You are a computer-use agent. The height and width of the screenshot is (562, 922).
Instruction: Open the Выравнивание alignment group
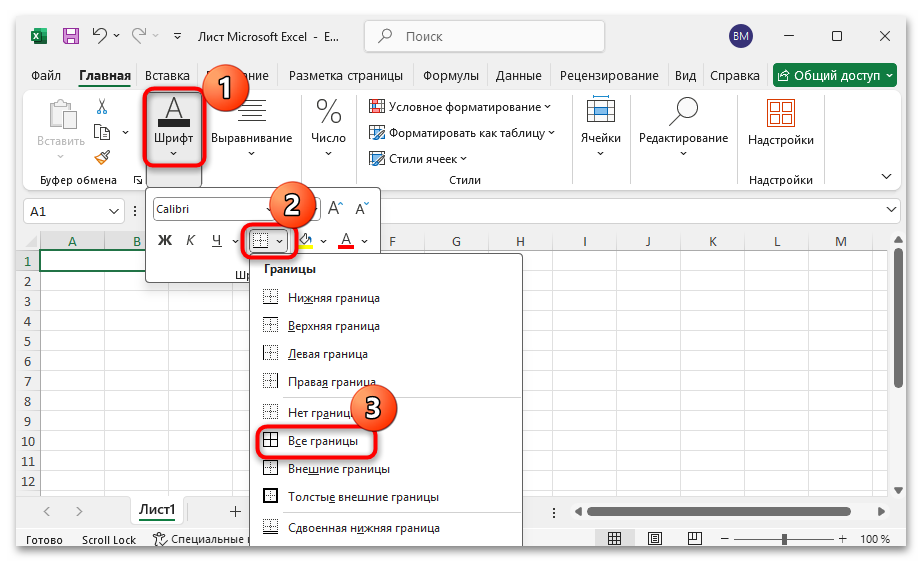251,128
